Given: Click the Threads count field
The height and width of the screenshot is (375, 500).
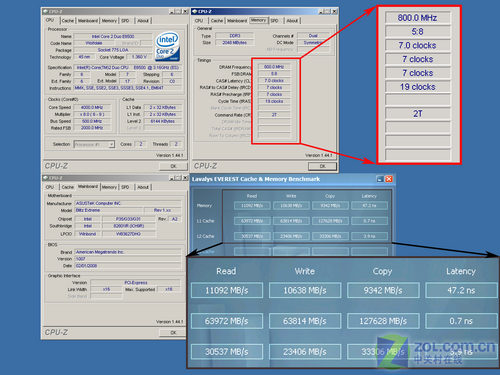Looking at the screenshot, I should point(176,144).
